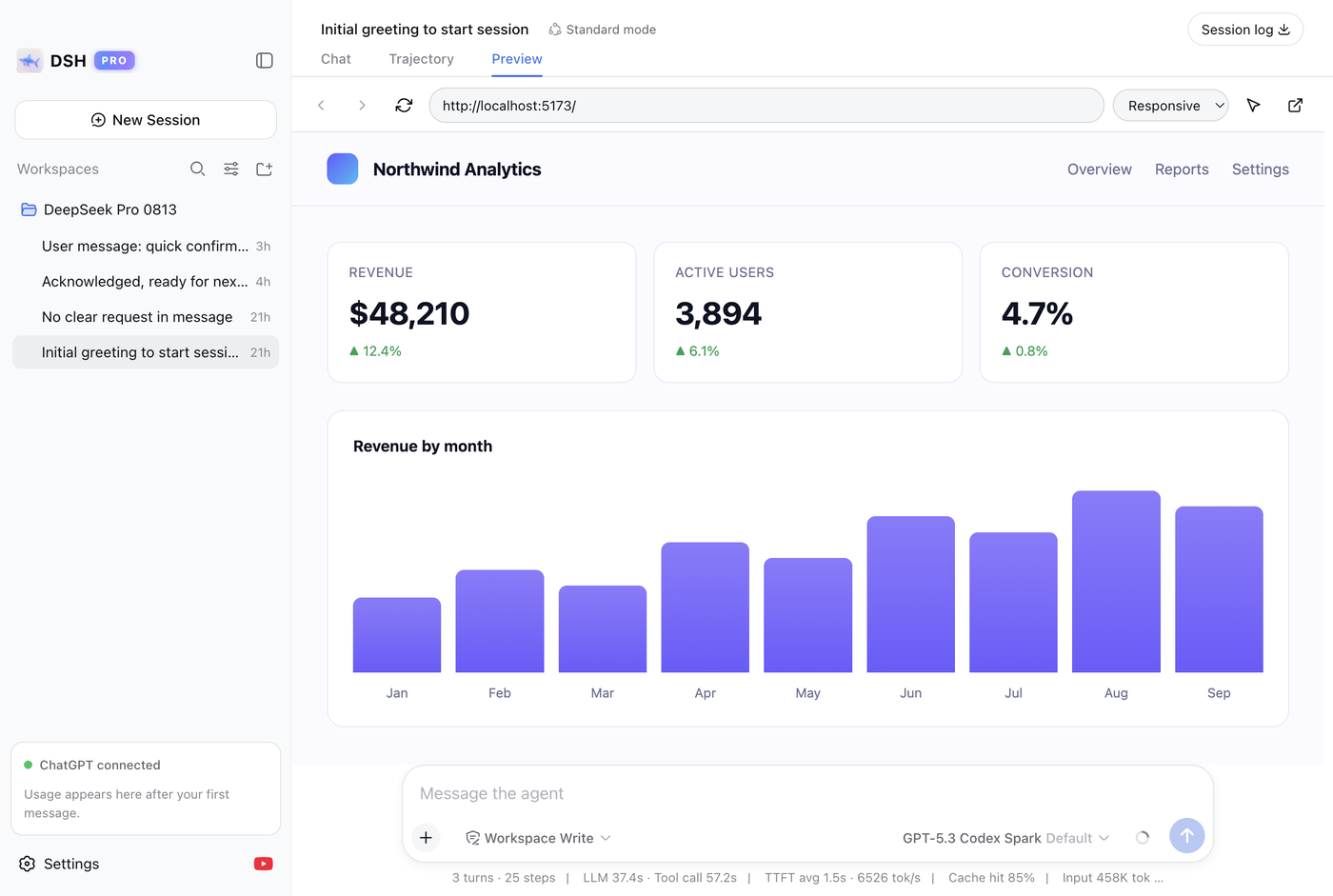The image size is (1333, 896).
Task: Click the Sep bar in revenue chart
Action: 1219,589
